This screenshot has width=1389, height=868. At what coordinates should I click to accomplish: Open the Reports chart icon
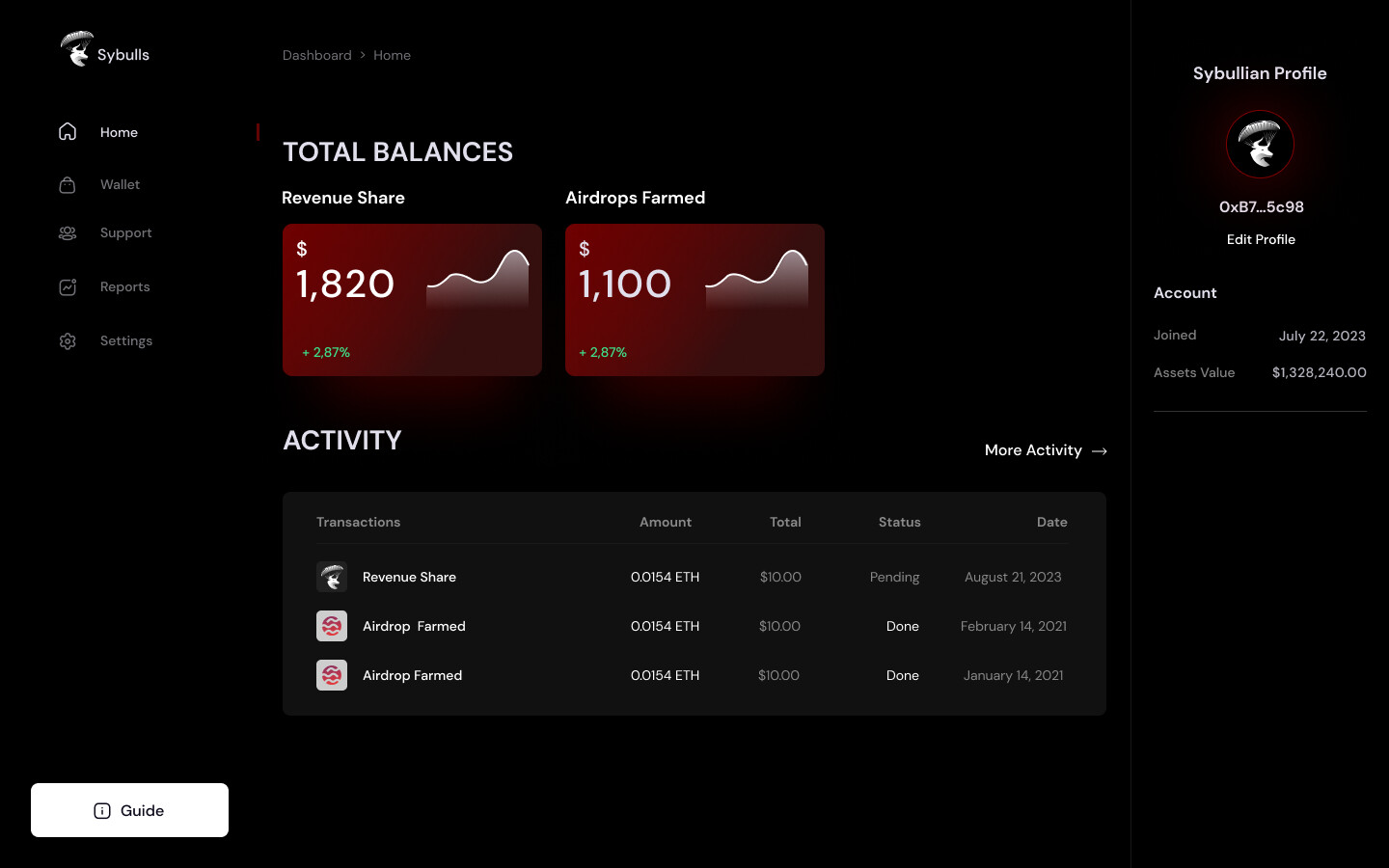[x=67, y=286]
